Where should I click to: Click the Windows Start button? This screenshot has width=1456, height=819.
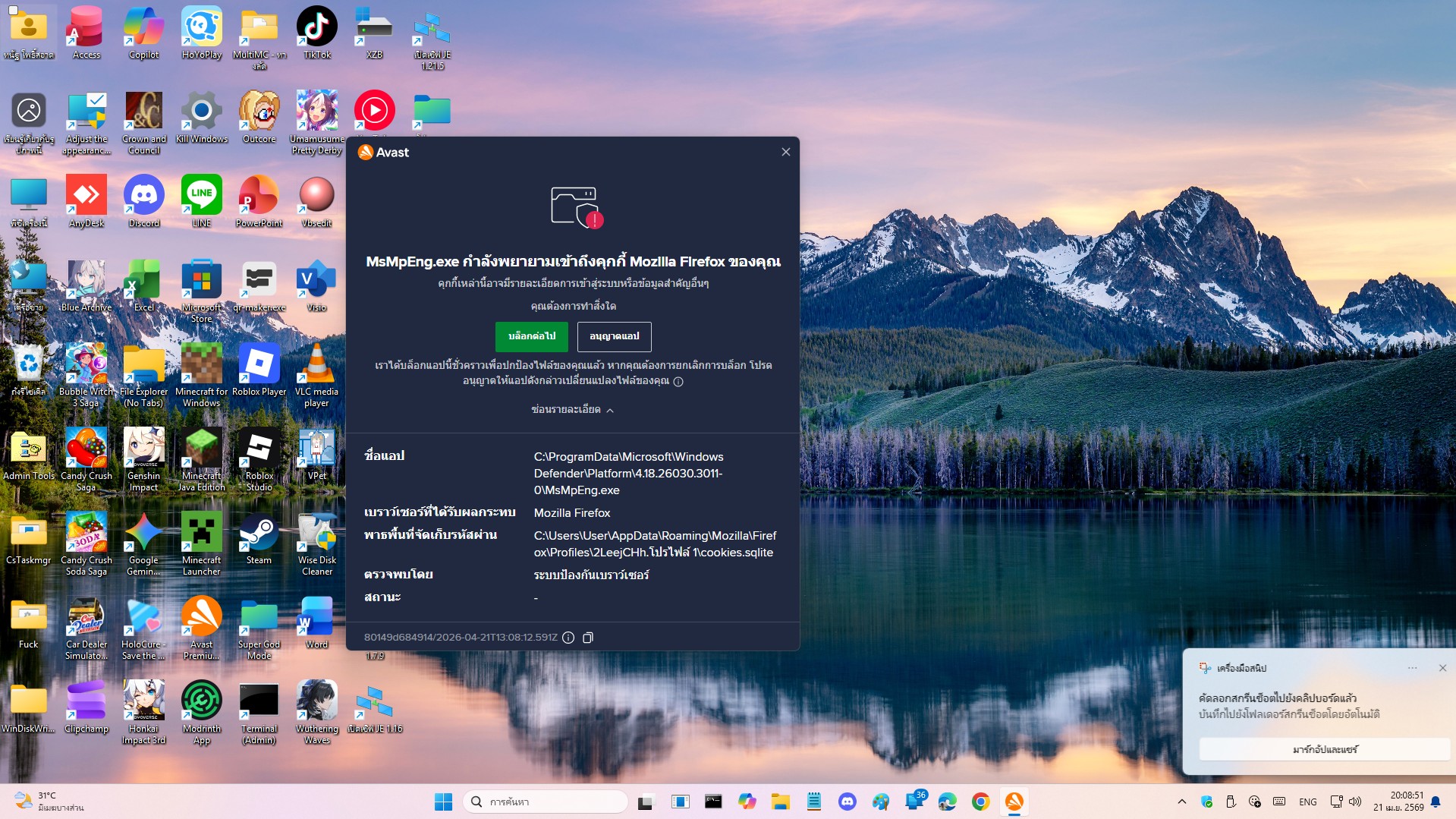(x=443, y=802)
